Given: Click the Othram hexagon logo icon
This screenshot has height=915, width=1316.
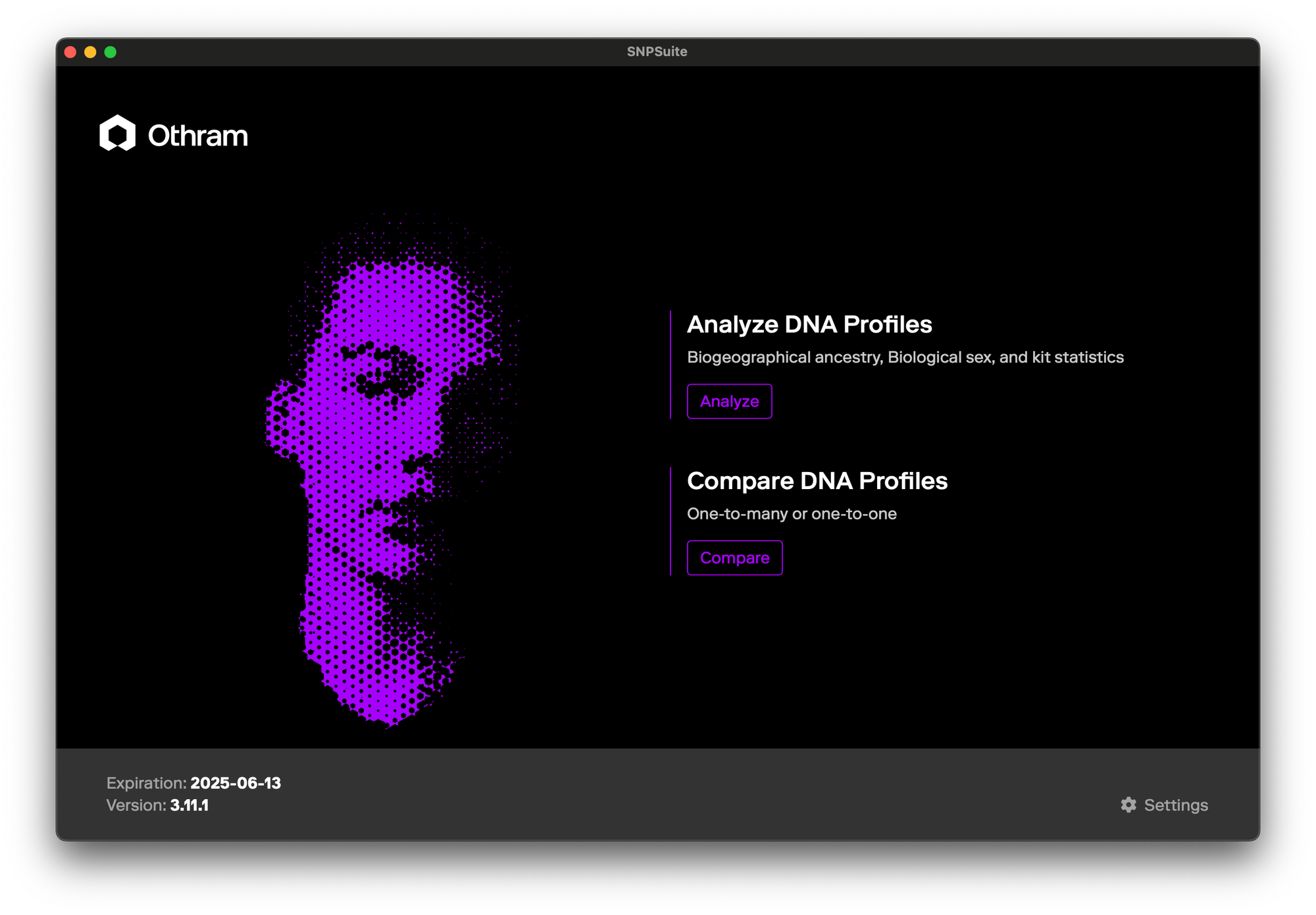Looking at the screenshot, I should click(117, 134).
